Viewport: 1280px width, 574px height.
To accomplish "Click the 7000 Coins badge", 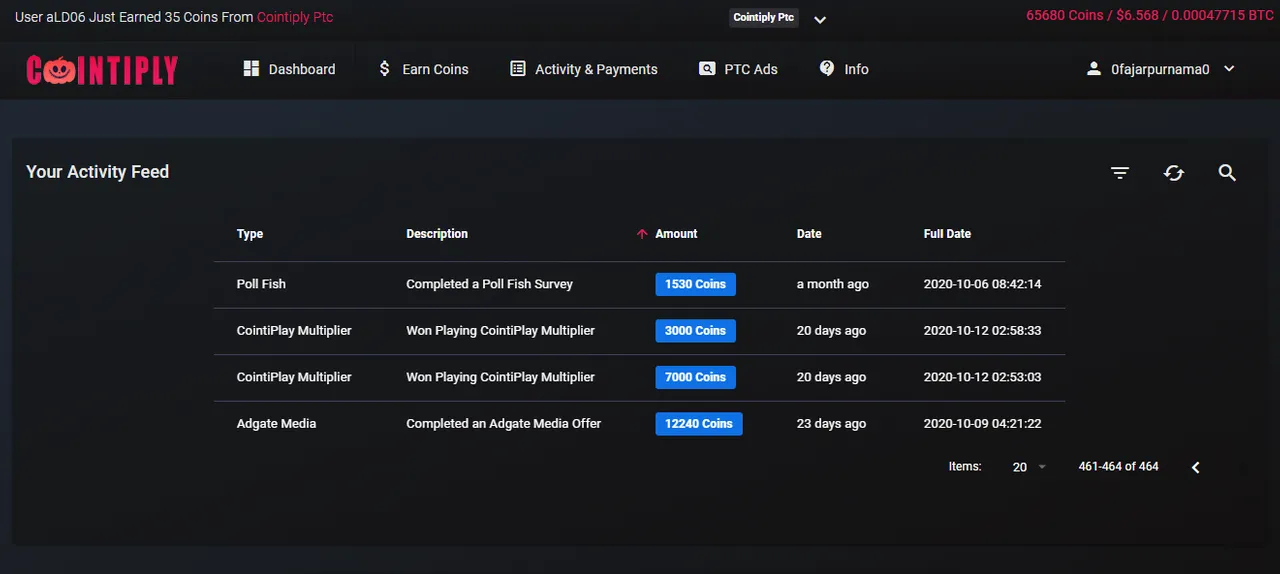I will coord(695,377).
